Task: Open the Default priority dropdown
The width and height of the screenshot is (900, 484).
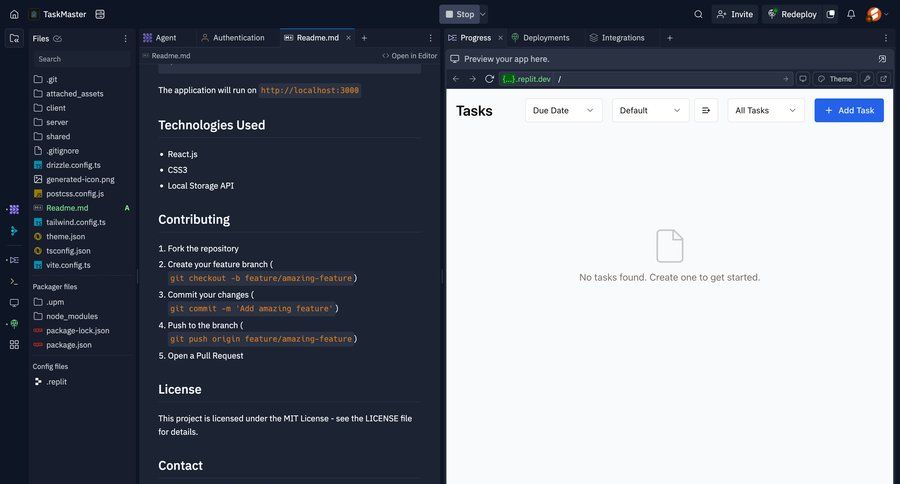Action: pos(650,110)
